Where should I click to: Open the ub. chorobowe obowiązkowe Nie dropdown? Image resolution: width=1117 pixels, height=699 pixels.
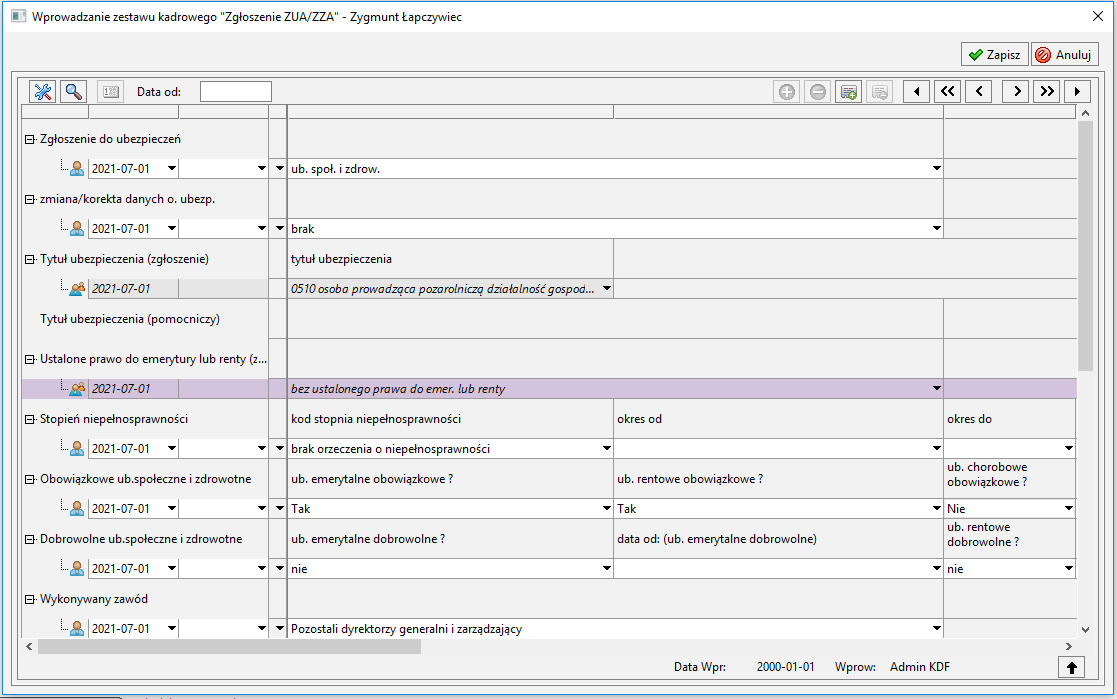[1069, 509]
